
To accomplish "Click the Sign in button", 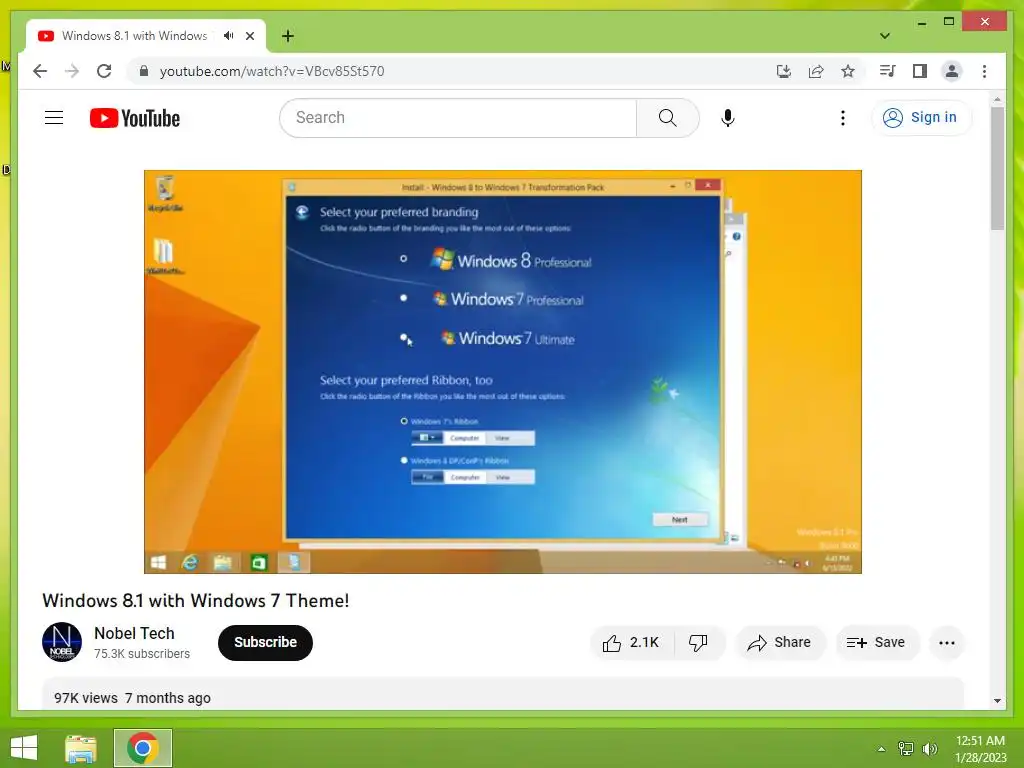I will click(921, 118).
